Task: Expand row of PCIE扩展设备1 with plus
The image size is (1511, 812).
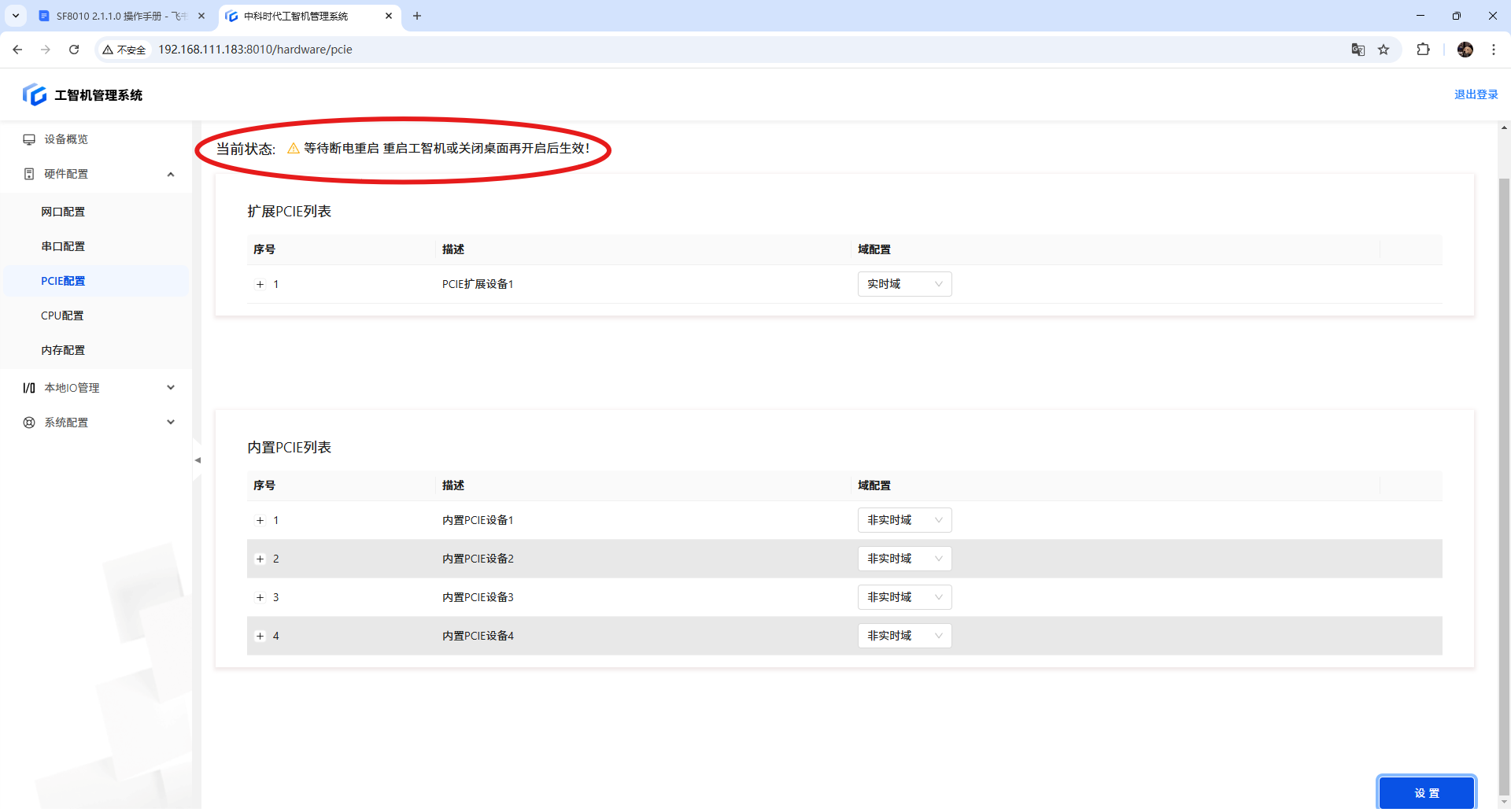Action: click(260, 285)
